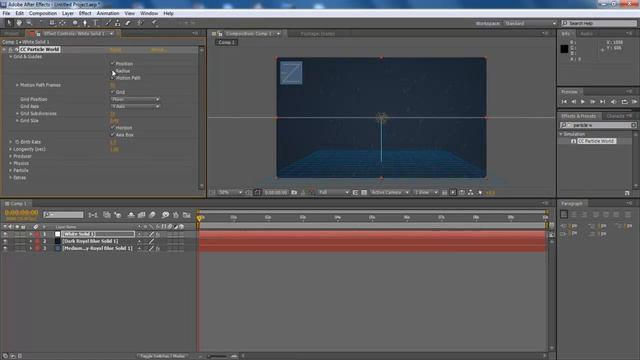This screenshot has width=640, height=360.
Task: Expand the Birth Rate property
Action: click(x=11, y=142)
